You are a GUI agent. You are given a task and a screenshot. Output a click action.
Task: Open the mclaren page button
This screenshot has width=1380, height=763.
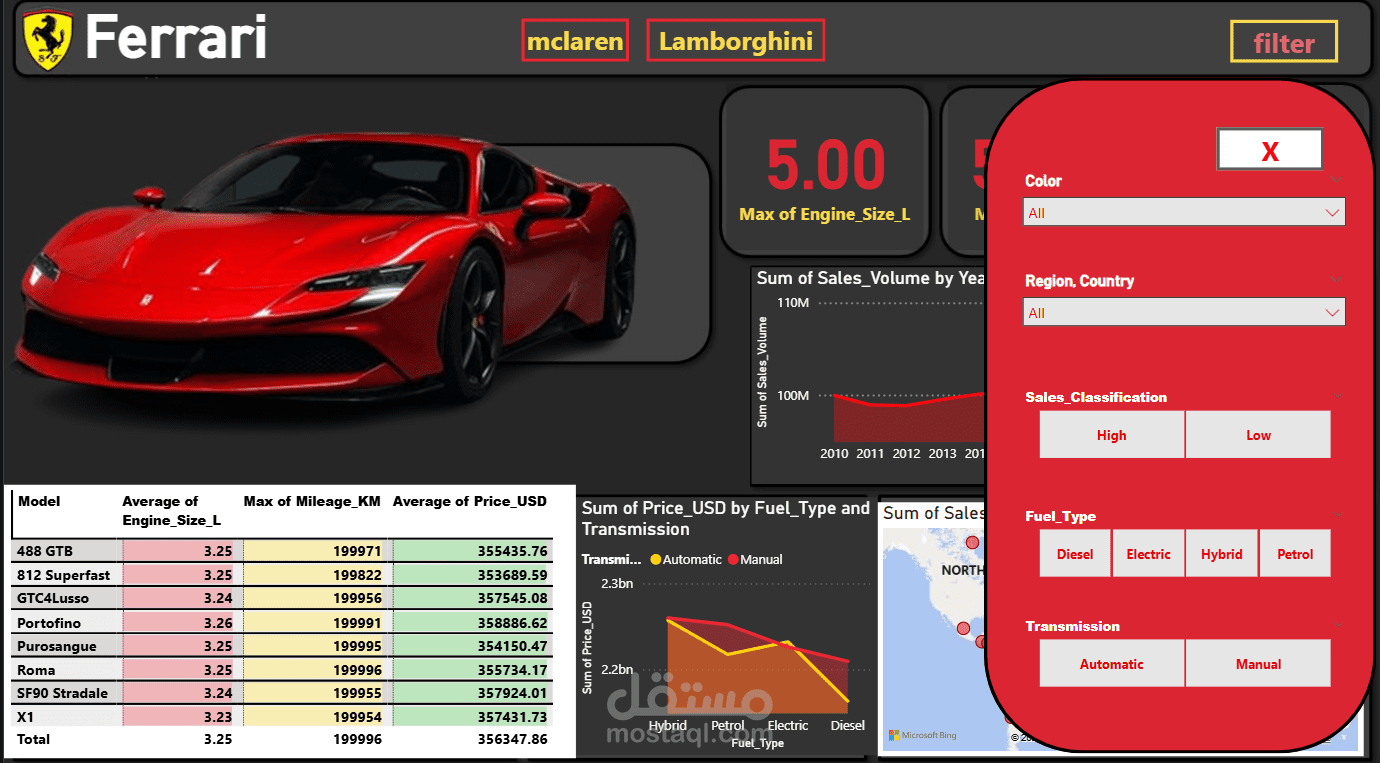[575, 41]
